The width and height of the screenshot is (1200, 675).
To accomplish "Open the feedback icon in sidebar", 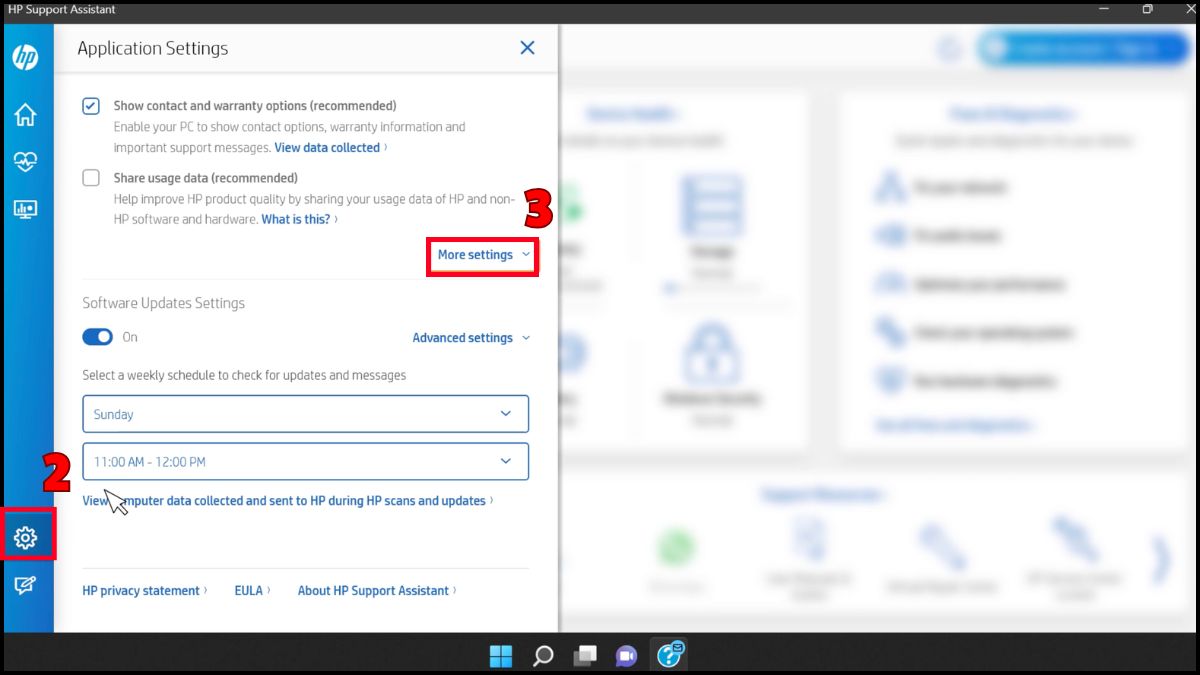I will point(25,586).
